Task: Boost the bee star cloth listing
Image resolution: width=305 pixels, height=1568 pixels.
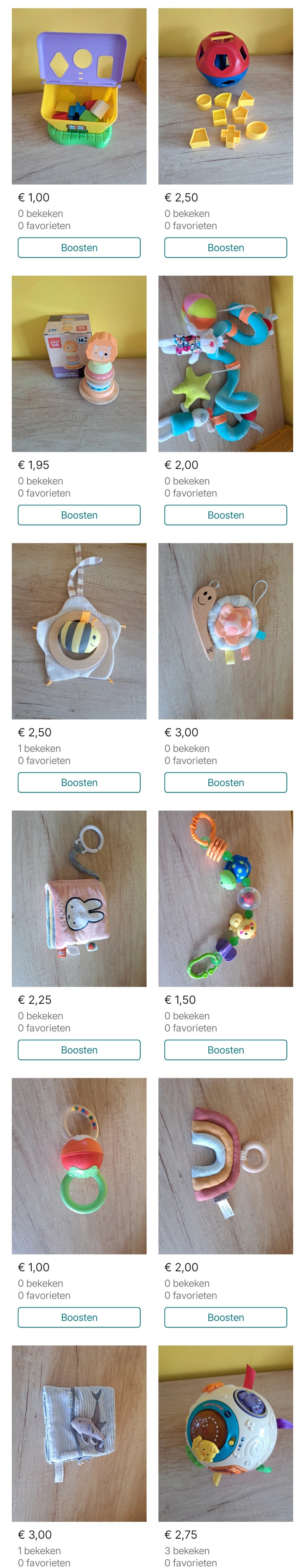Action: (x=79, y=783)
